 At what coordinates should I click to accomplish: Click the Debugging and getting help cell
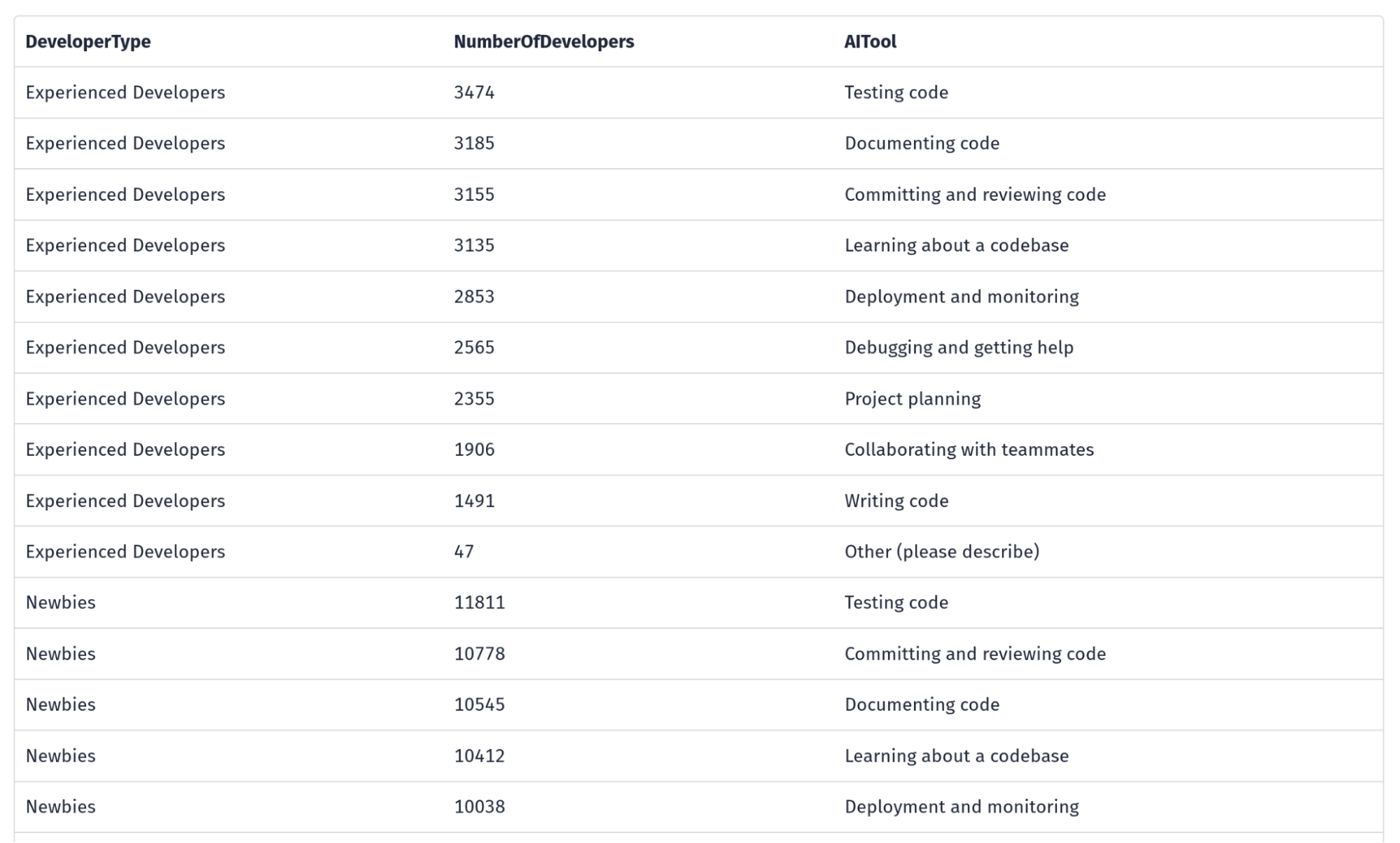[959, 348]
